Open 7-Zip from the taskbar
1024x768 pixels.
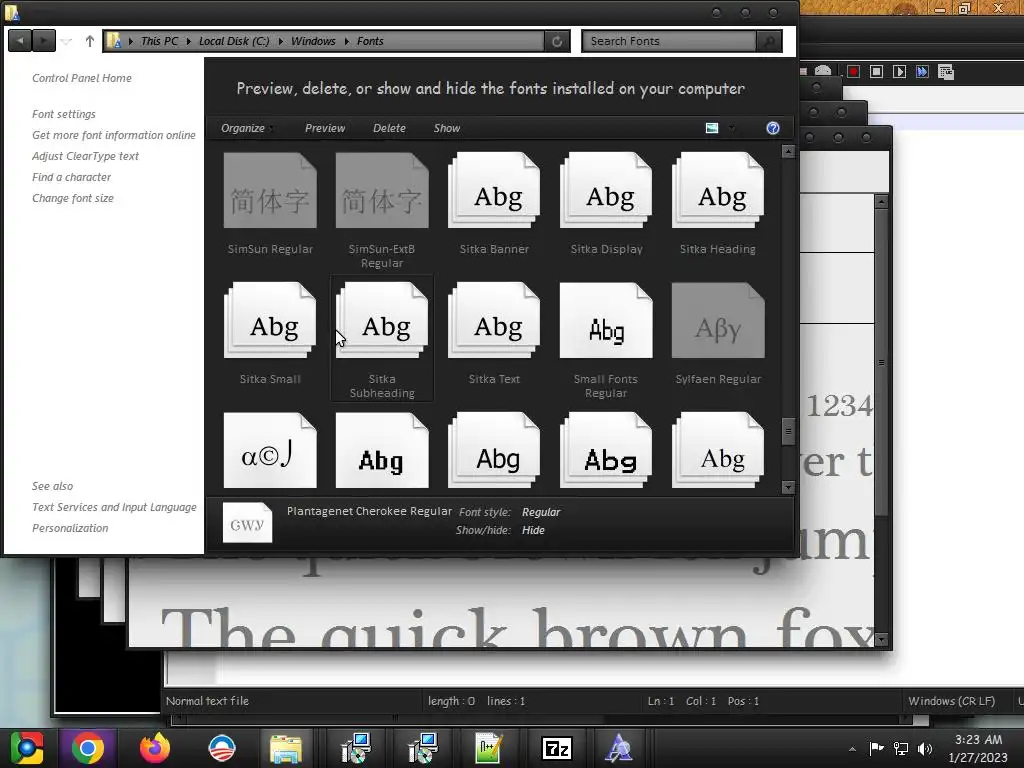pos(556,748)
